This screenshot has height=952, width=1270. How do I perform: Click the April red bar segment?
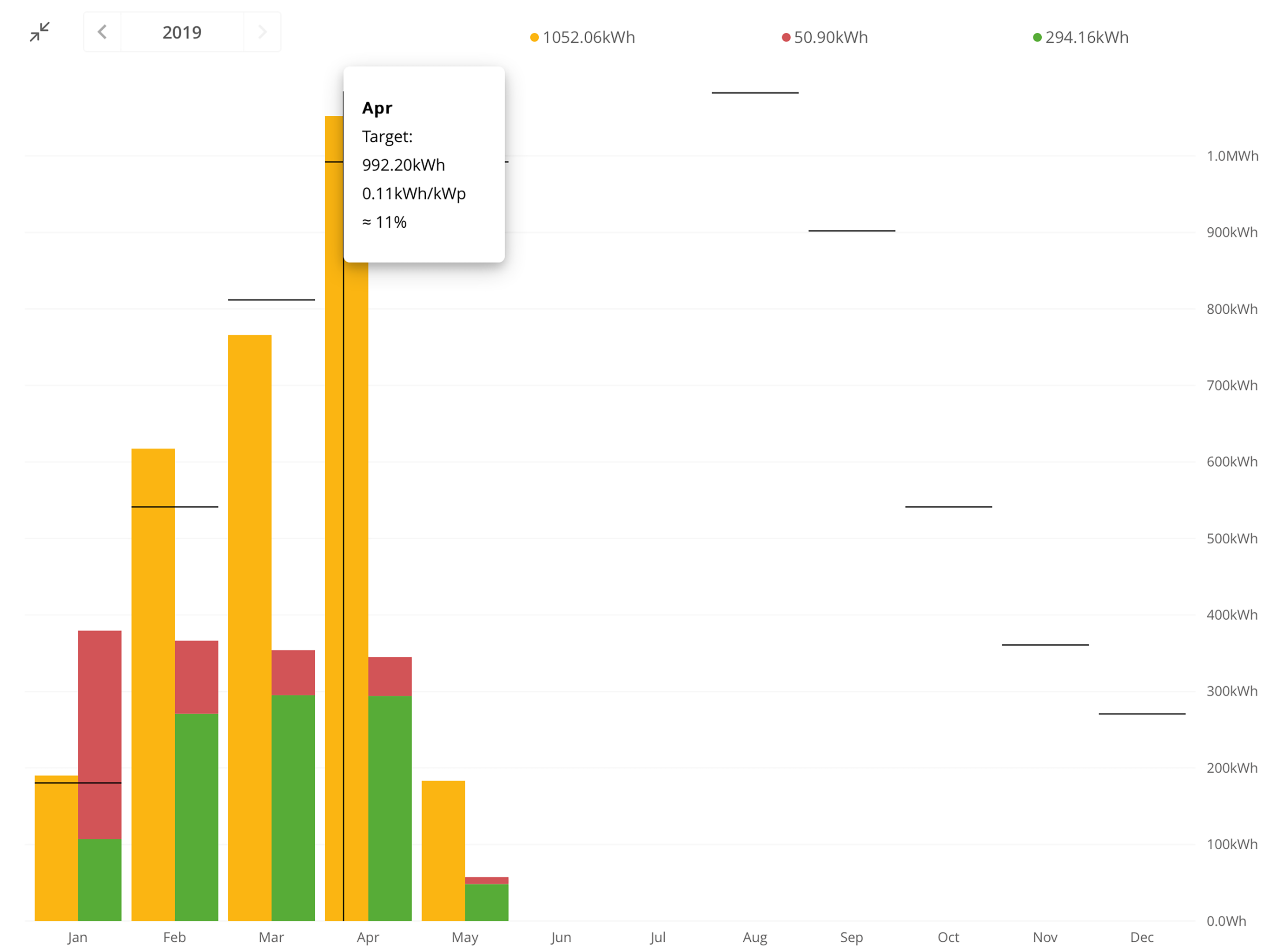pos(390,676)
